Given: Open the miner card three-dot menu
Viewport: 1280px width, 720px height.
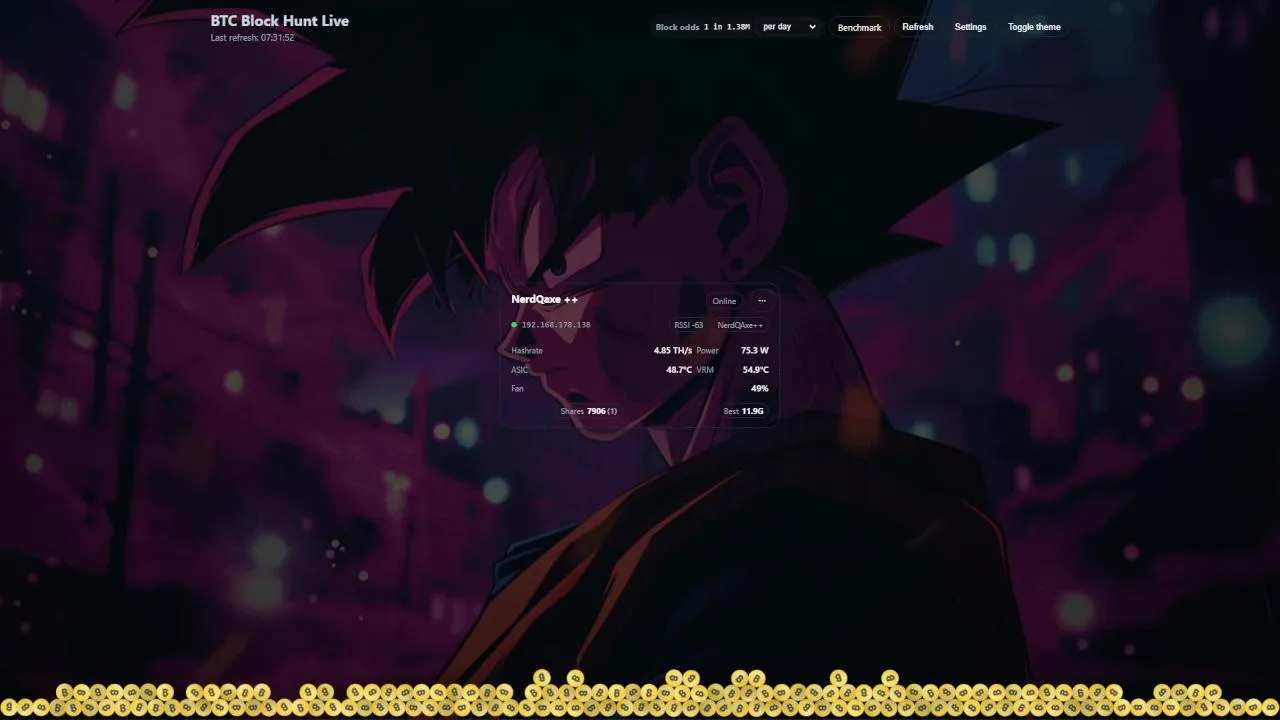Looking at the screenshot, I should point(762,301).
